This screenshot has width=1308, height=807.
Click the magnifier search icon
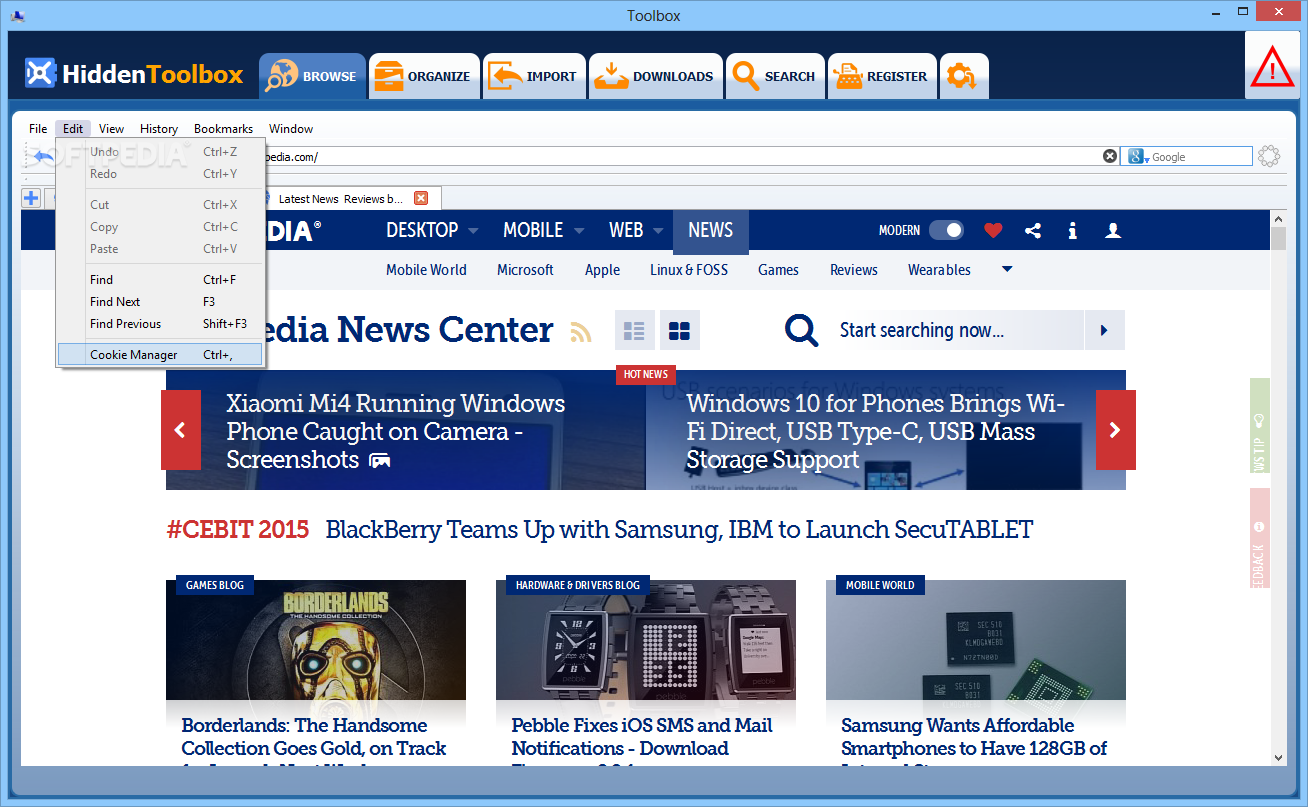tap(801, 330)
